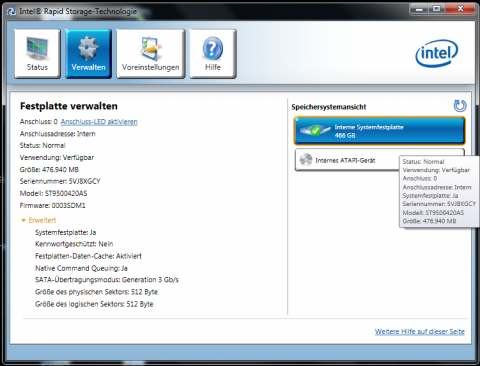Click the Intel logo

437,53
